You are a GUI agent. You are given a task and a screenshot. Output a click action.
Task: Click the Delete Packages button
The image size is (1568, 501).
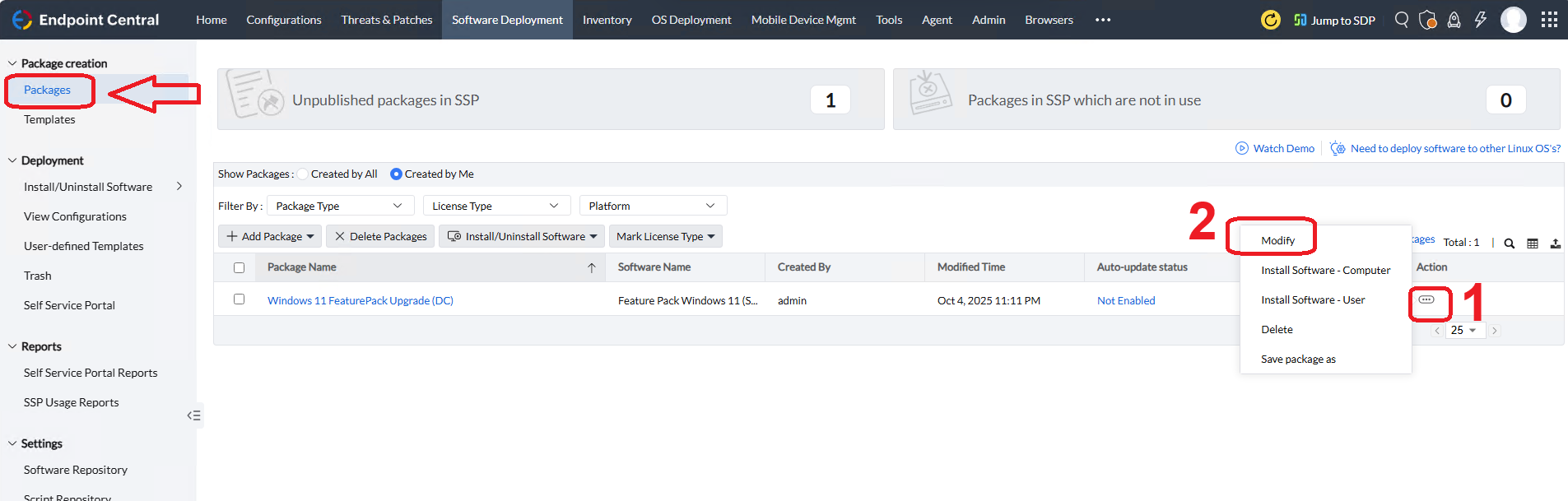pyautogui.click(x=380, y=236)
